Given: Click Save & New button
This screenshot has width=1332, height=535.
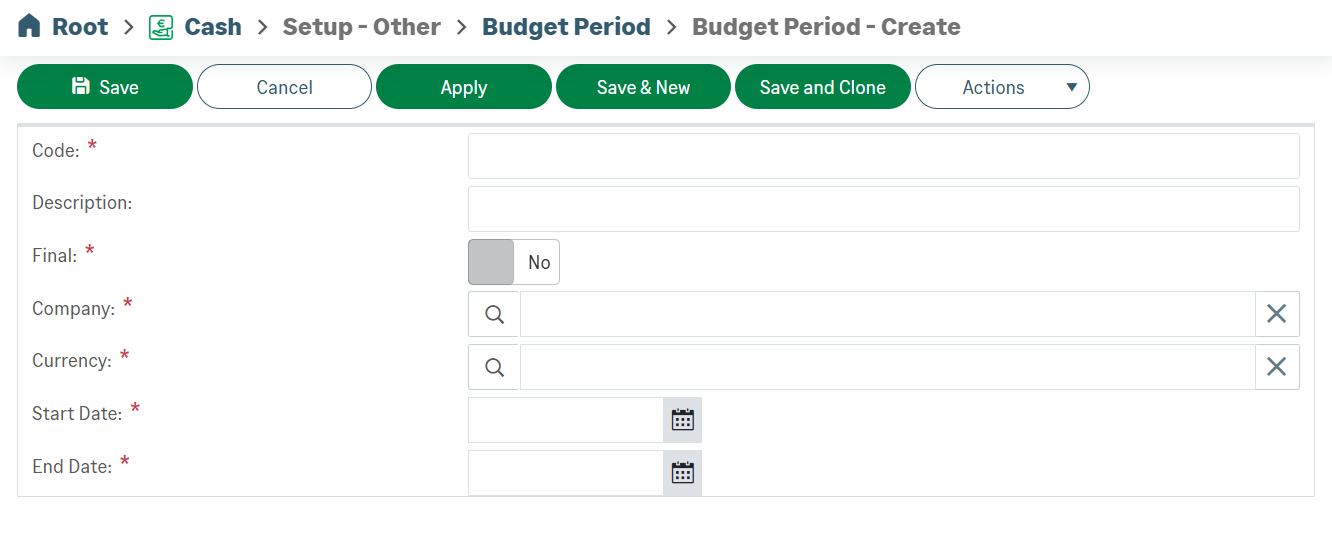Looking at the screenshot, I should [x=643, y=87].
